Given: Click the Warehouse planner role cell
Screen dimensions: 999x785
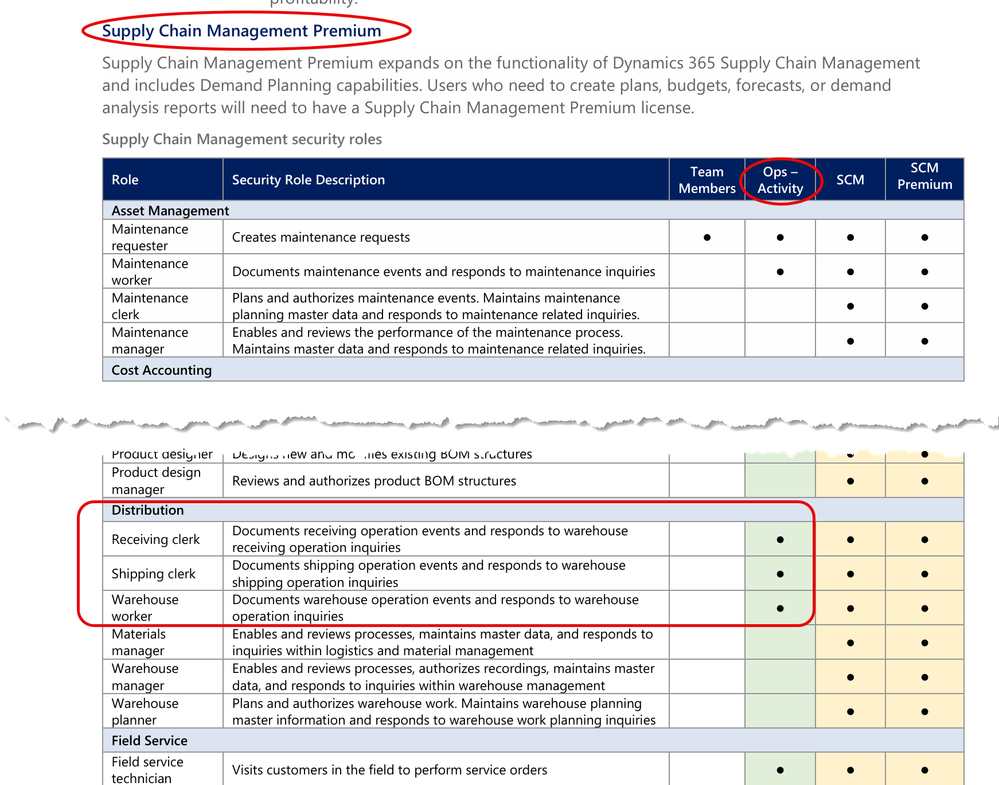Looking at the screenshot, I should point(162,711).
